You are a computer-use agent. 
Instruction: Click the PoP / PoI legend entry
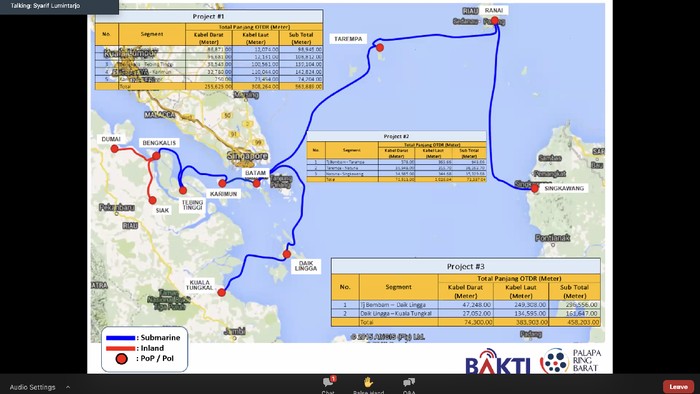144,358
